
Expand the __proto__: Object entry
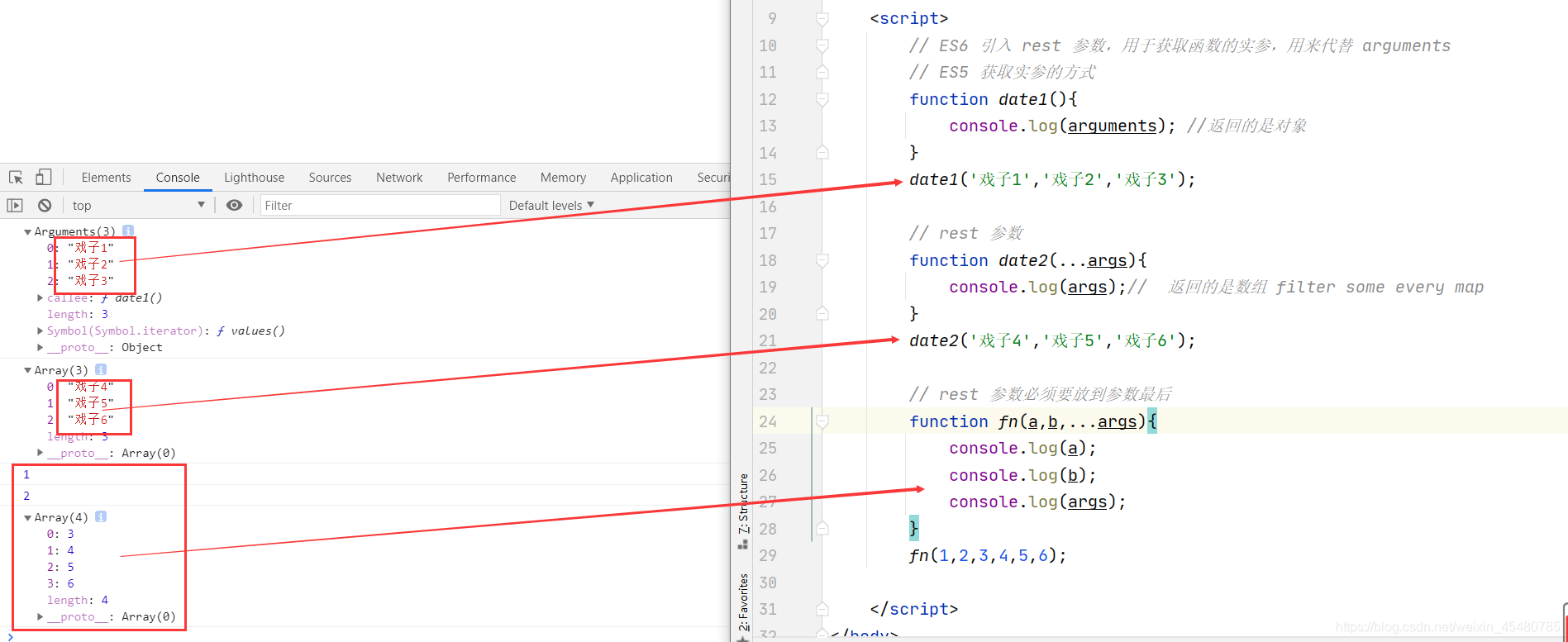[40, 347]
